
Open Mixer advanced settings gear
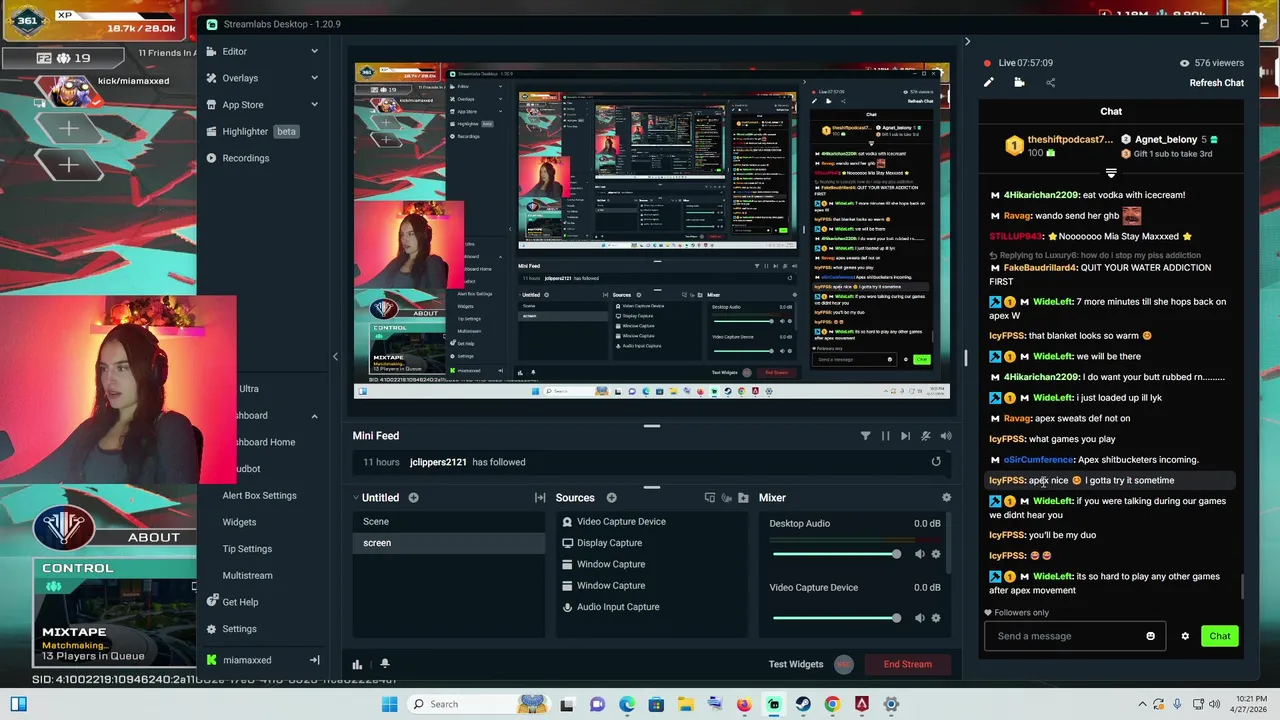pos(947,498)
